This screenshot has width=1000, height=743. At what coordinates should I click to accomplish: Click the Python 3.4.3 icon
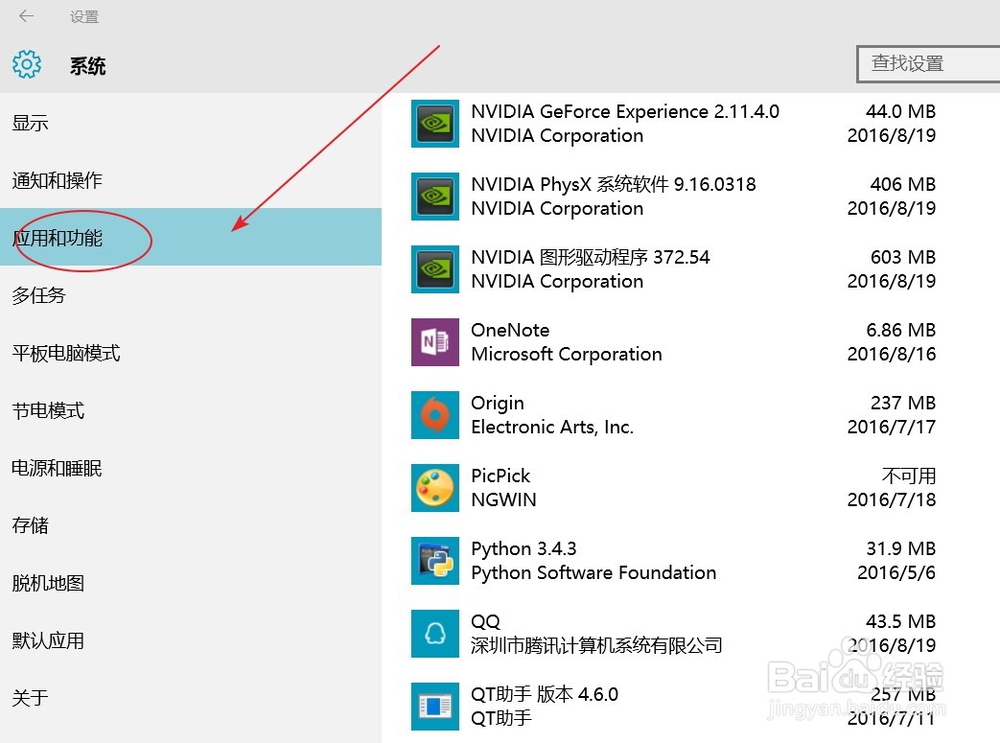coord(435,561)
